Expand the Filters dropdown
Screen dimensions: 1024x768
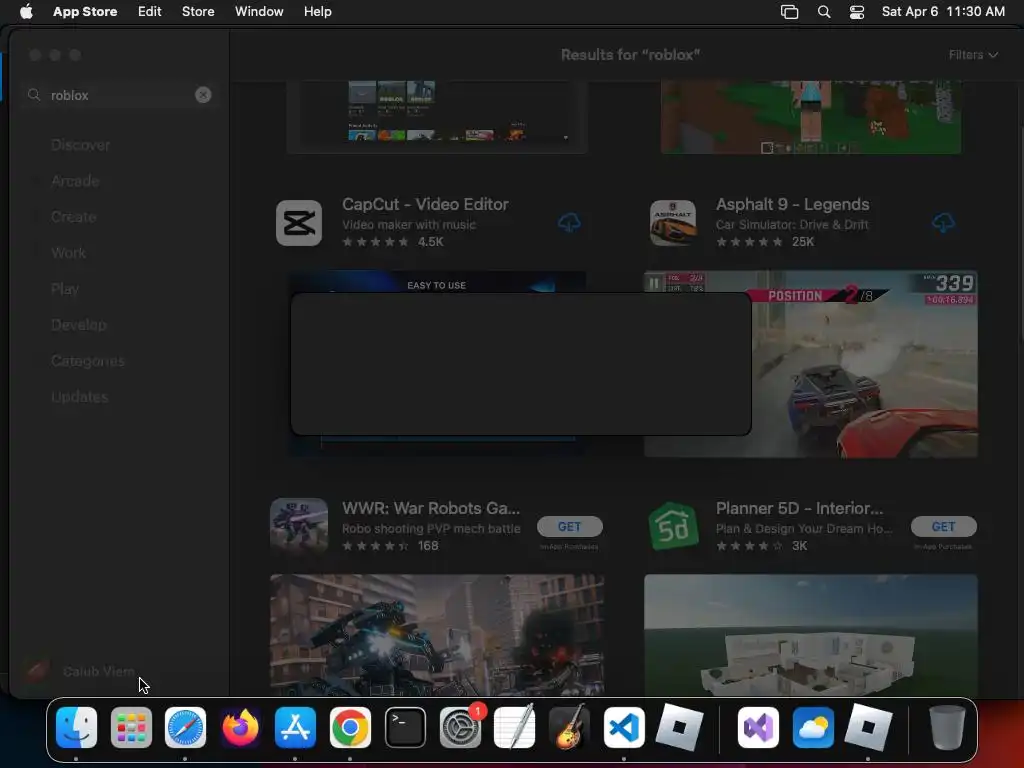point(973,55)
